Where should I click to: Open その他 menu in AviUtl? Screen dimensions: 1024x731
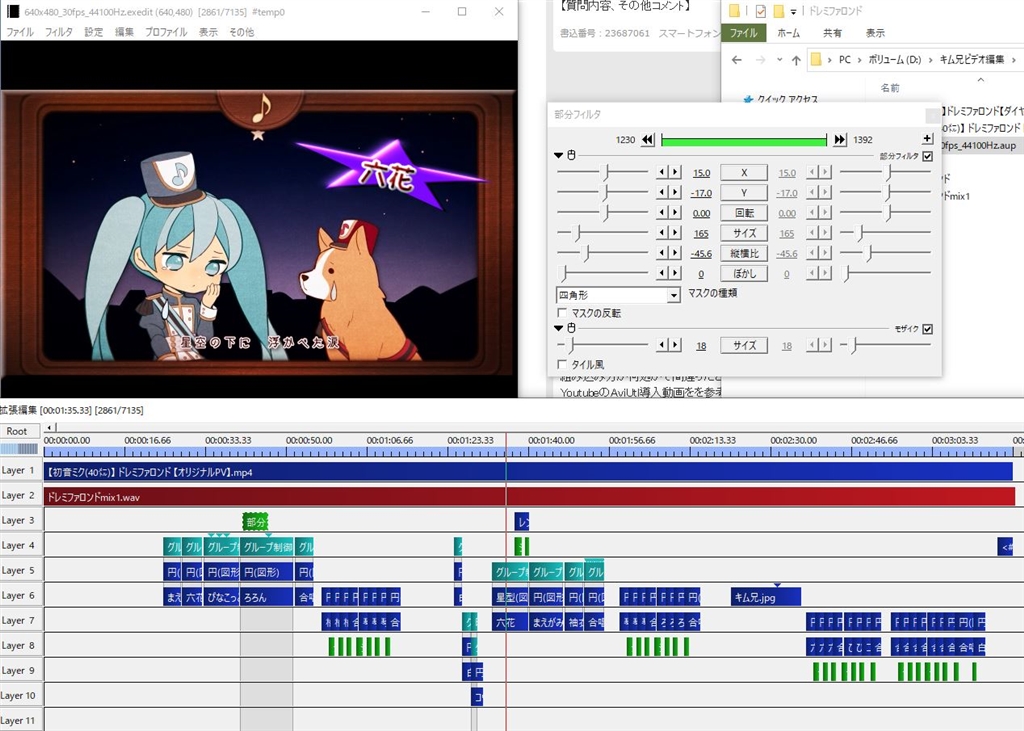(242, 32)
